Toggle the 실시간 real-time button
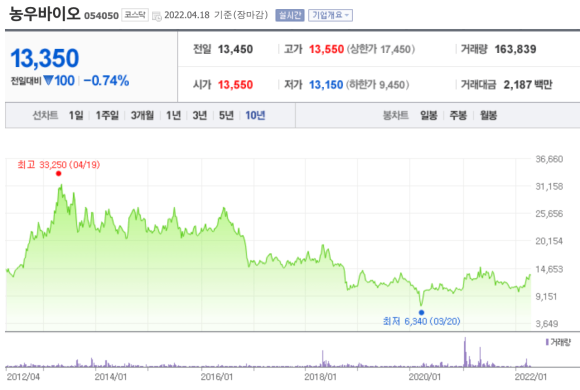 pyautogui.click(x=290, y=15)
